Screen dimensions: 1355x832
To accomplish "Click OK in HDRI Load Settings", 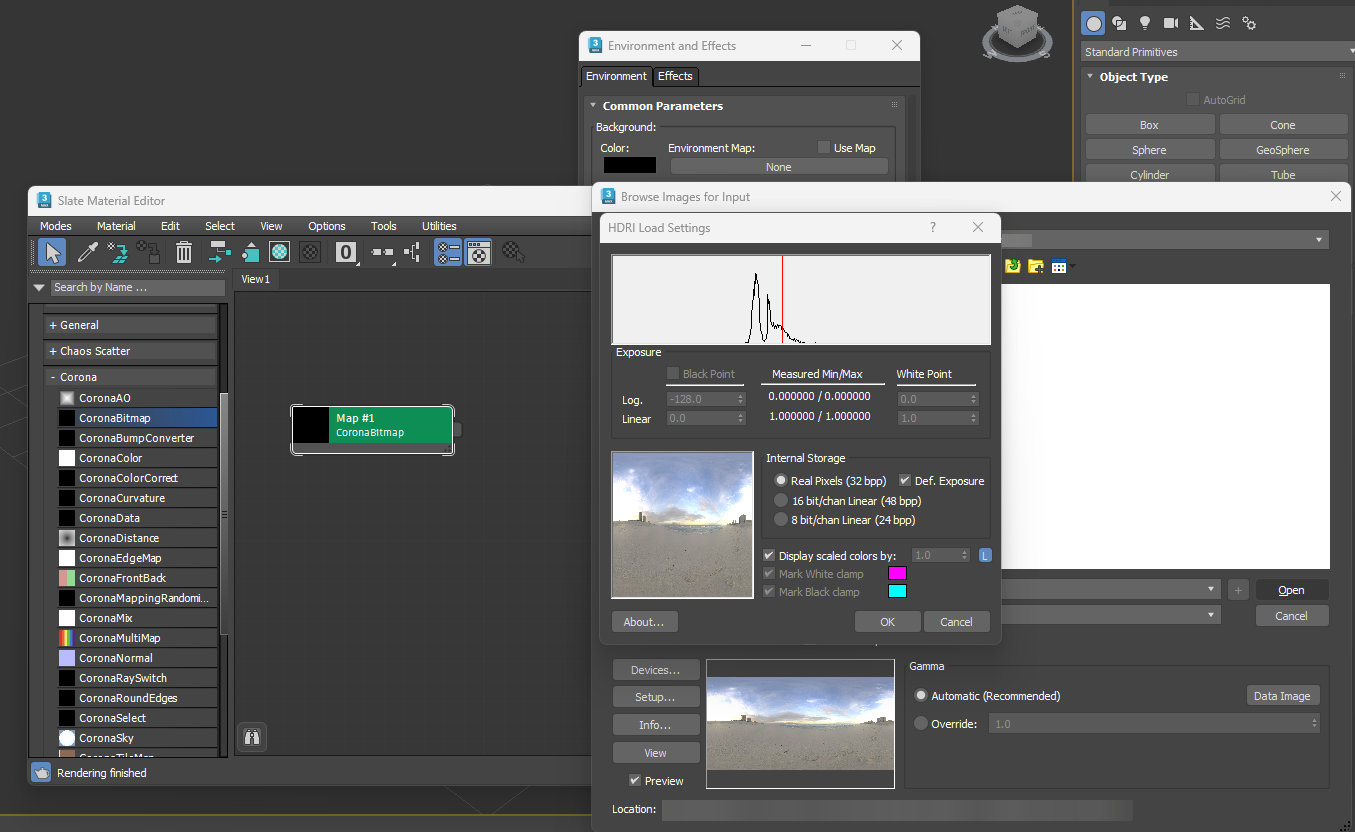I will (x=887, y=622).
